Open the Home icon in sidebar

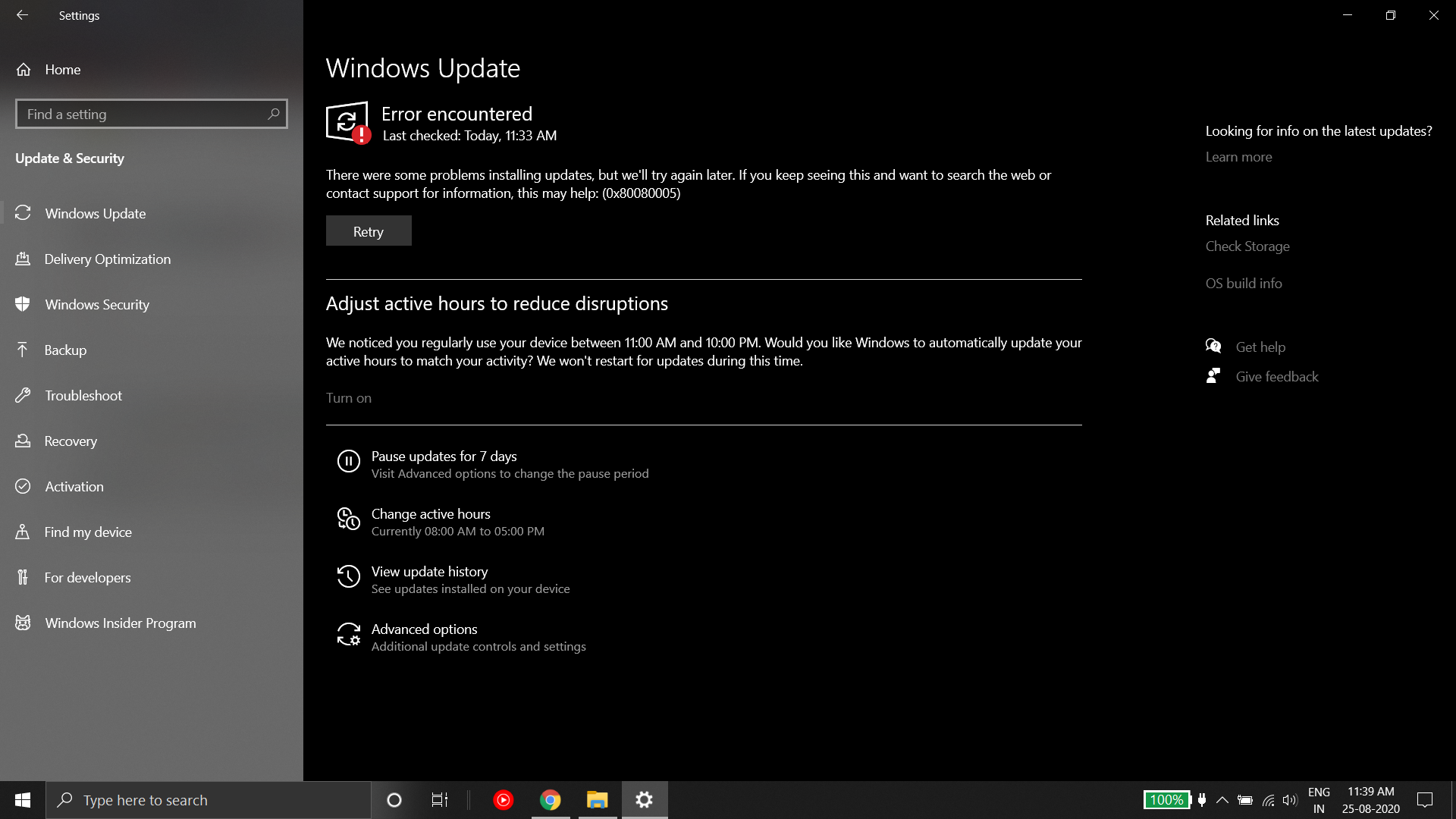pyautogui.click(x=24, y=70)
